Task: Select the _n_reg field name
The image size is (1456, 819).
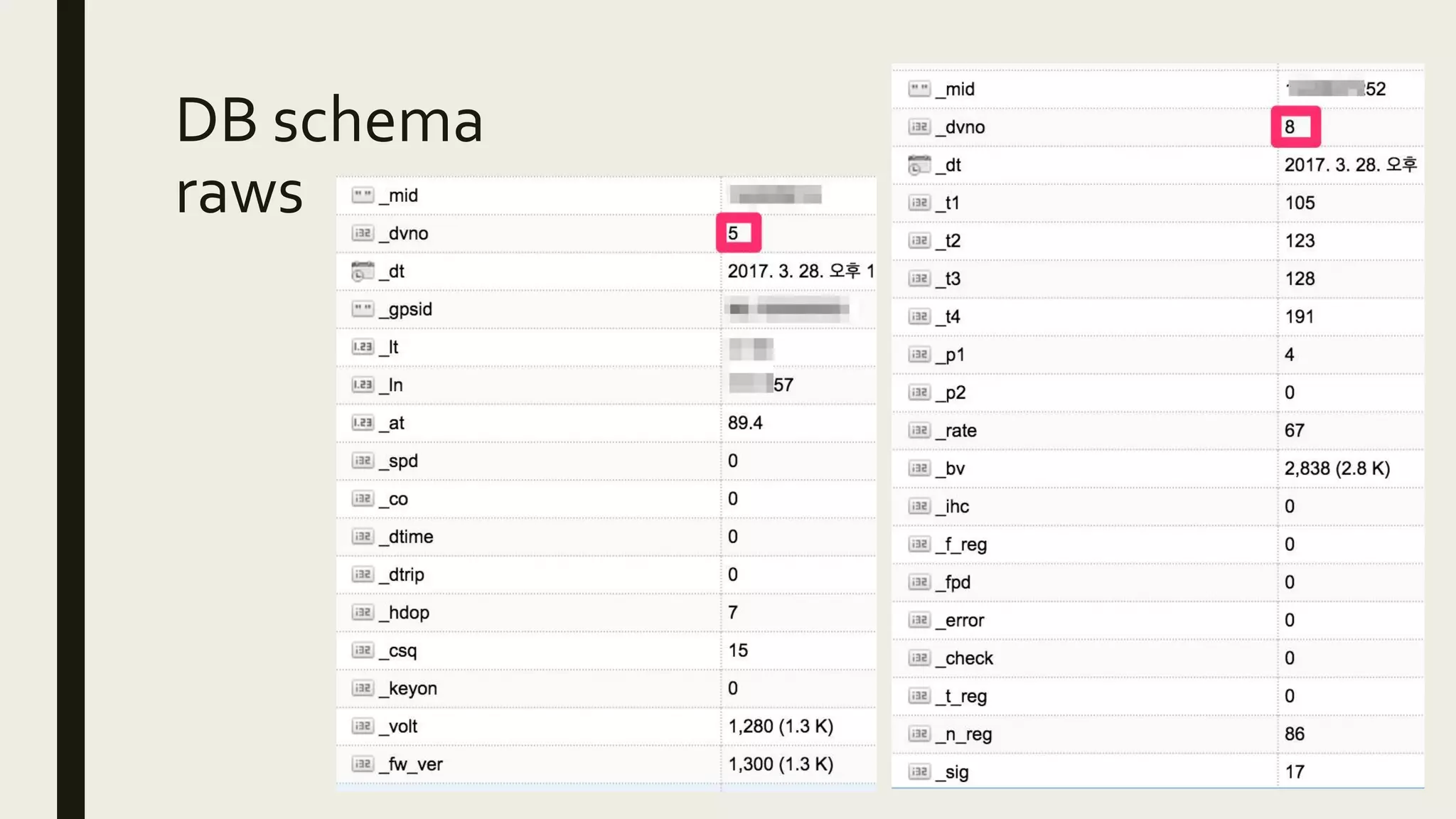Action: click(963, 734)
